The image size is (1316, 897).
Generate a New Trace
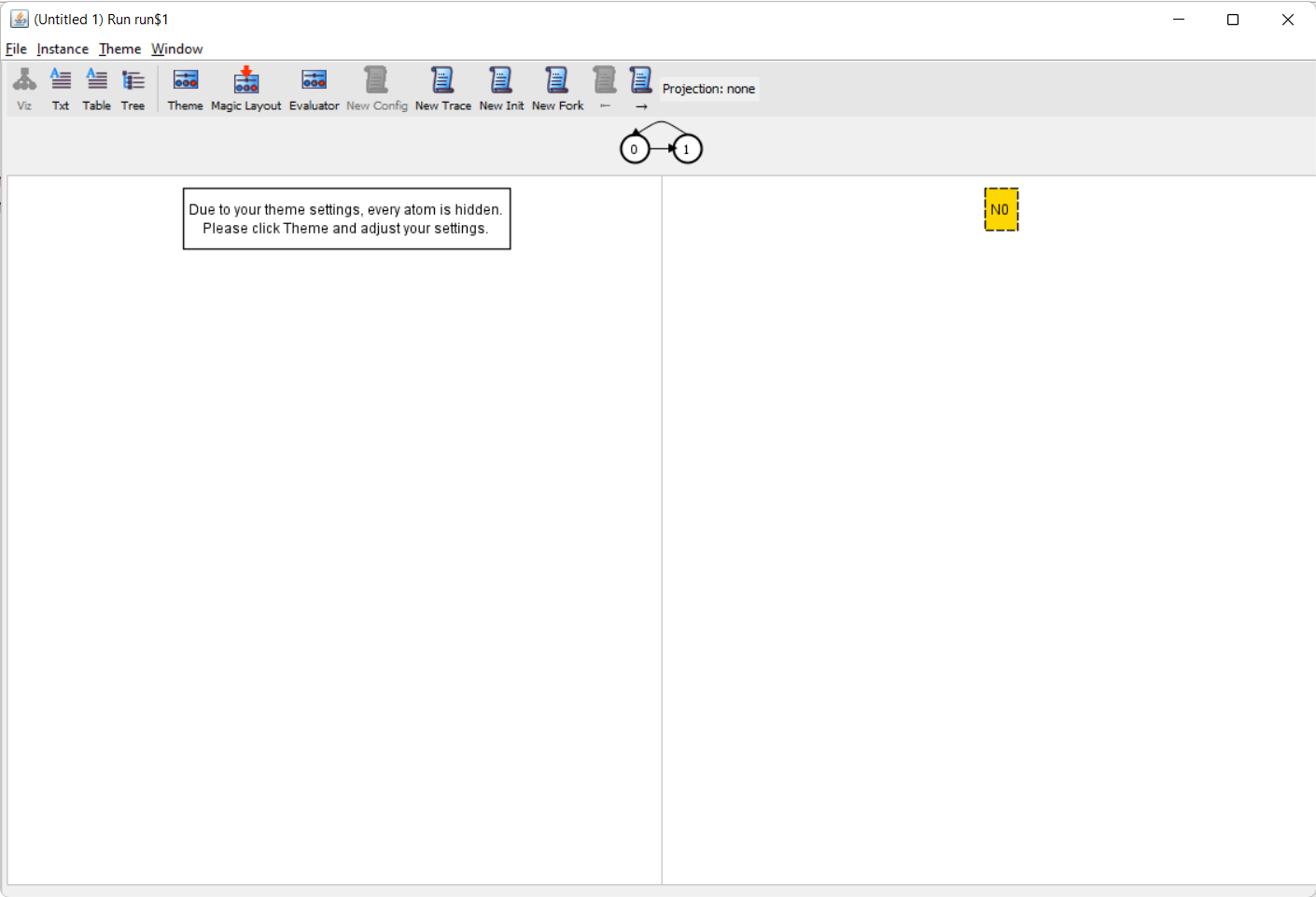(443, 90)
